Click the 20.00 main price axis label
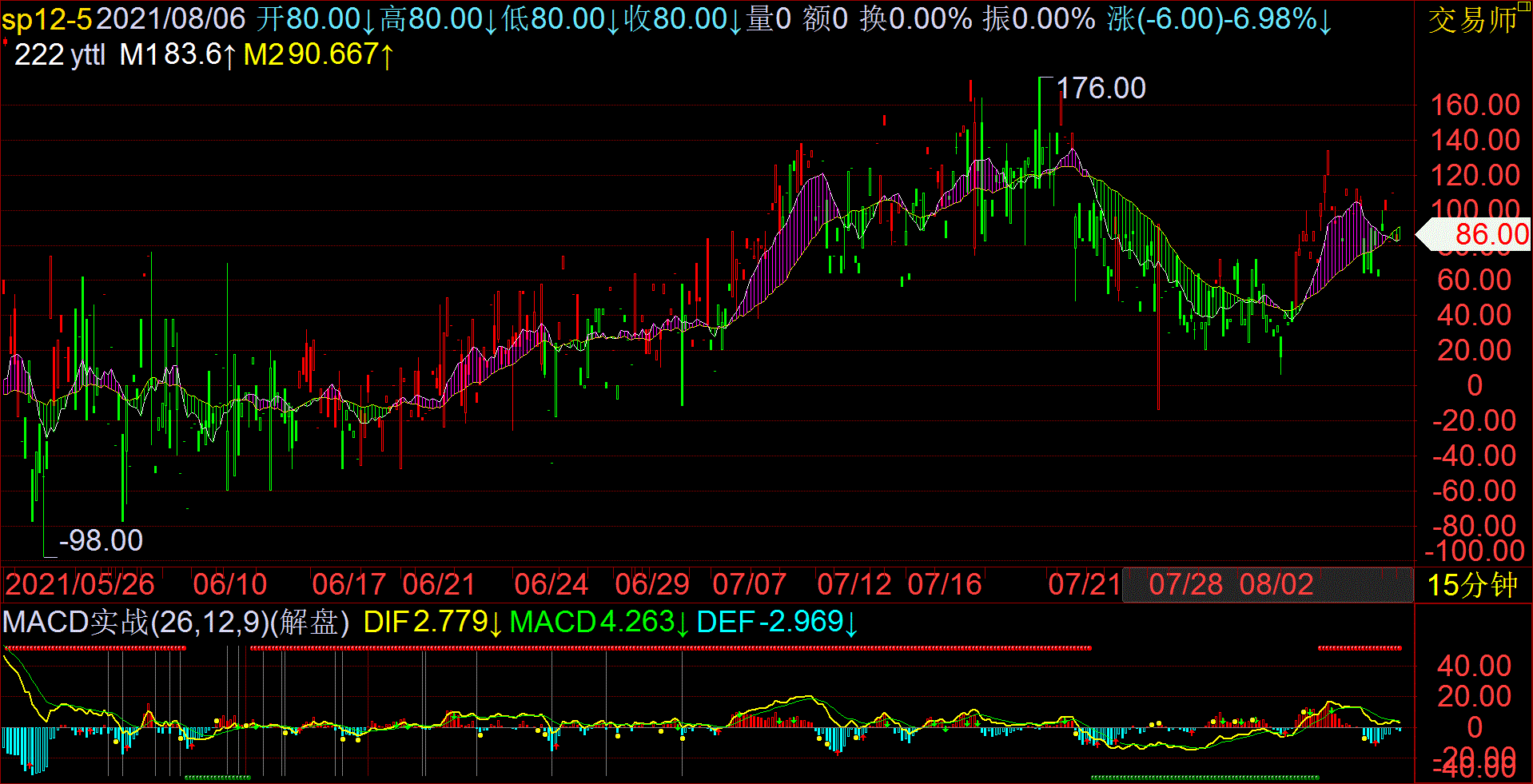This screenshot has height=784, width=1533. [x=1475, y=350]
